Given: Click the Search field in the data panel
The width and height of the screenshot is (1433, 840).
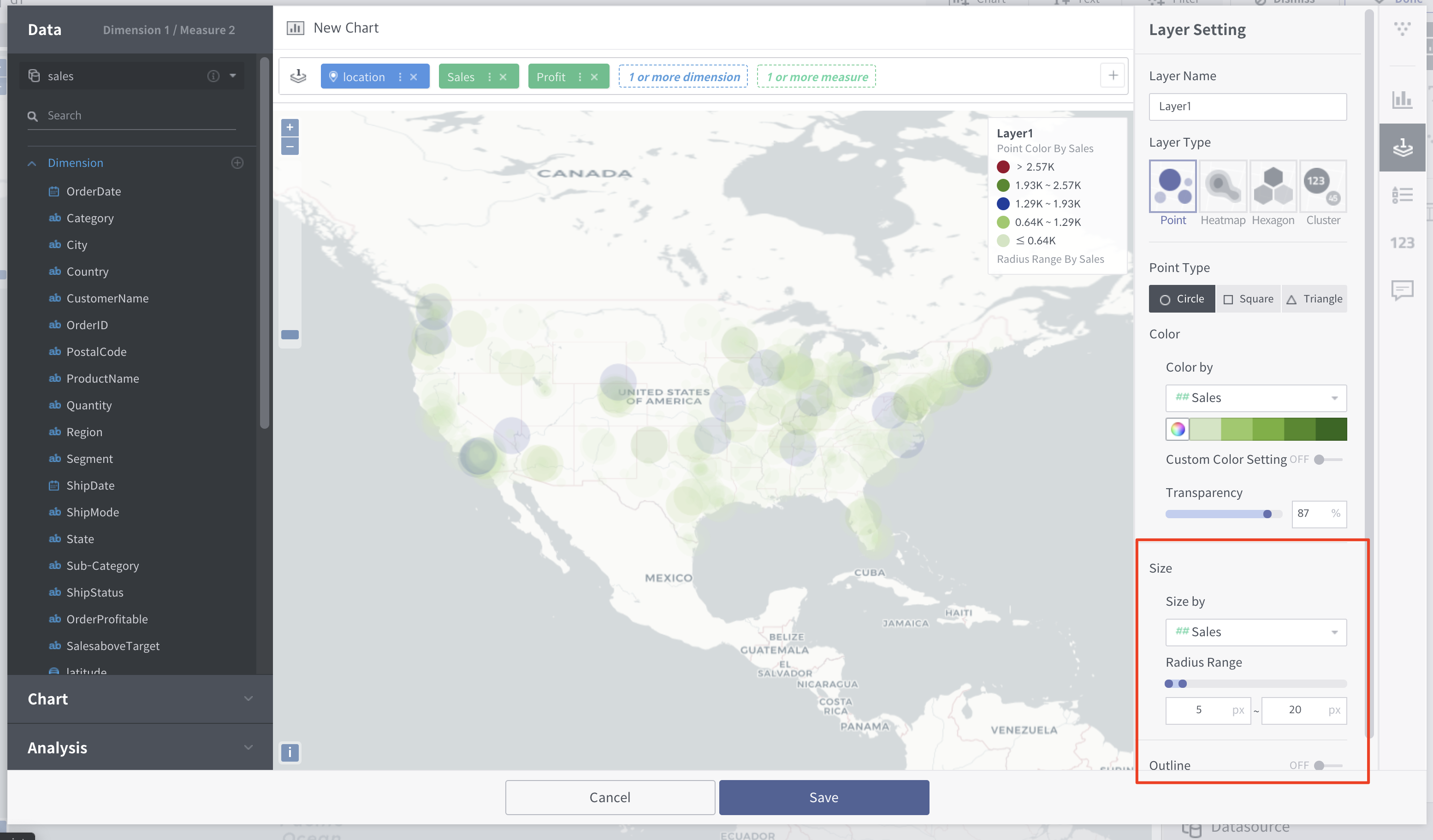Looking at the screenshot, I should [131, 115].
